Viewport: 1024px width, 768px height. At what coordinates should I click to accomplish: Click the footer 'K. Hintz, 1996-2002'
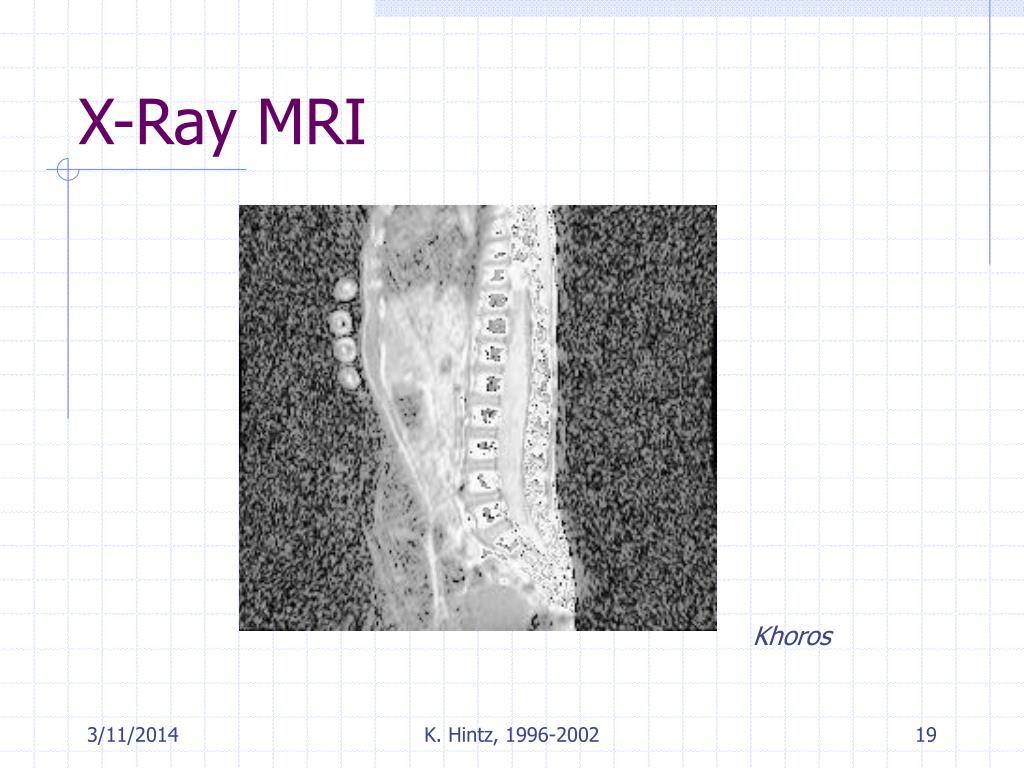click(x=511, y=735)
